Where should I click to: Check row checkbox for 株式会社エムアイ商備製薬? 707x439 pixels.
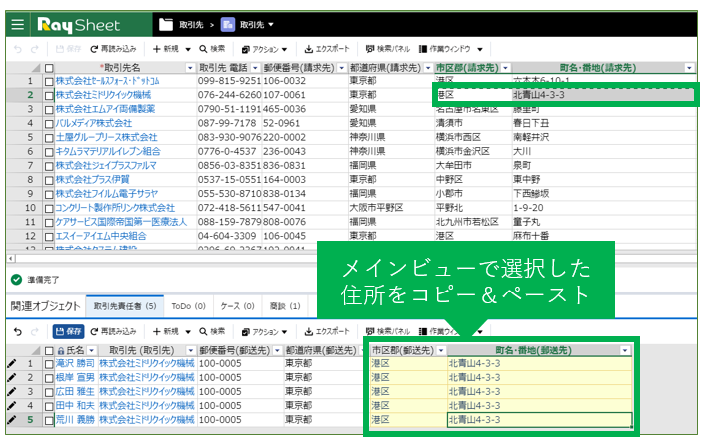[49, 110]
